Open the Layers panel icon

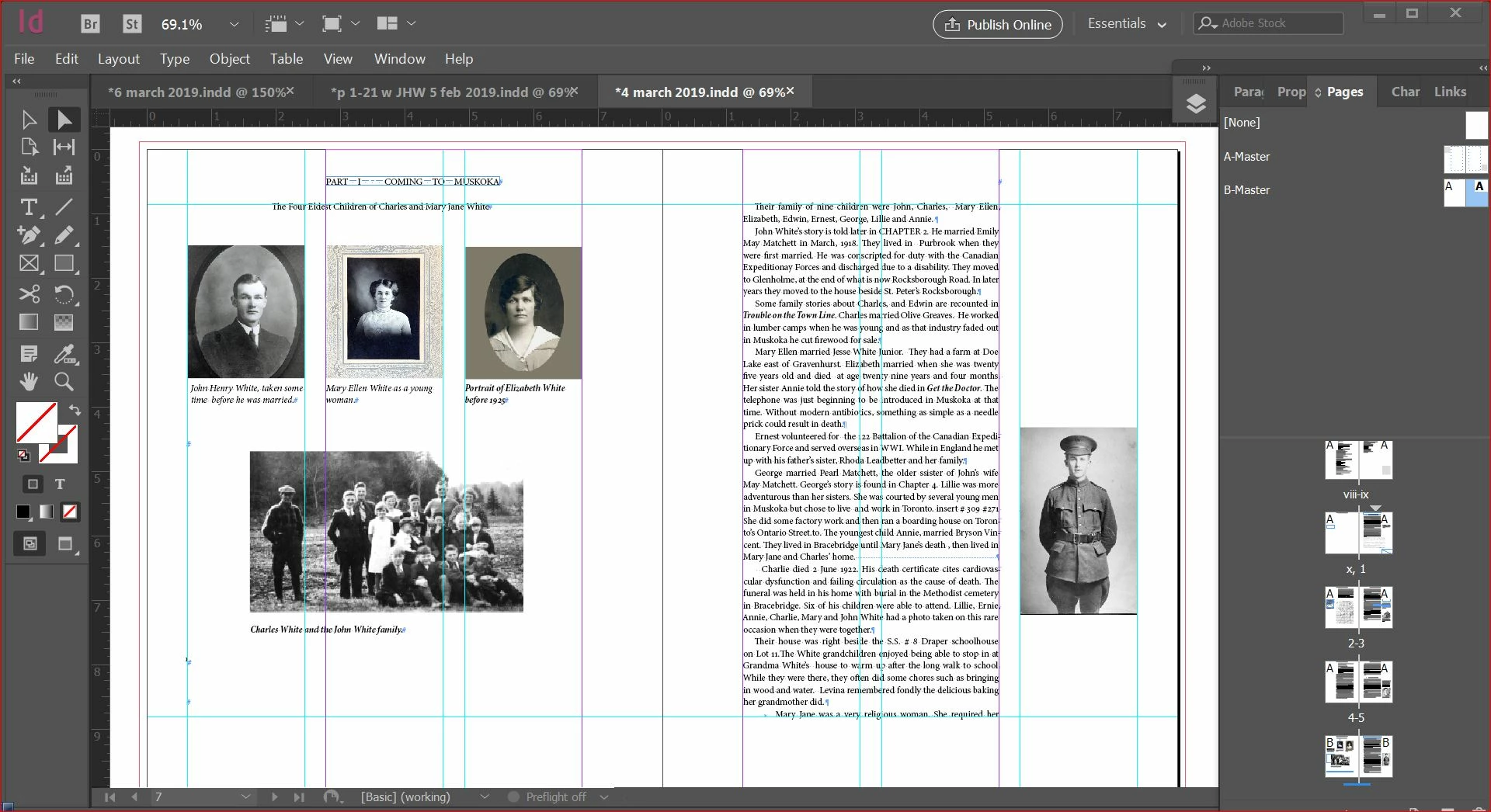click(x=1196, y=103)
